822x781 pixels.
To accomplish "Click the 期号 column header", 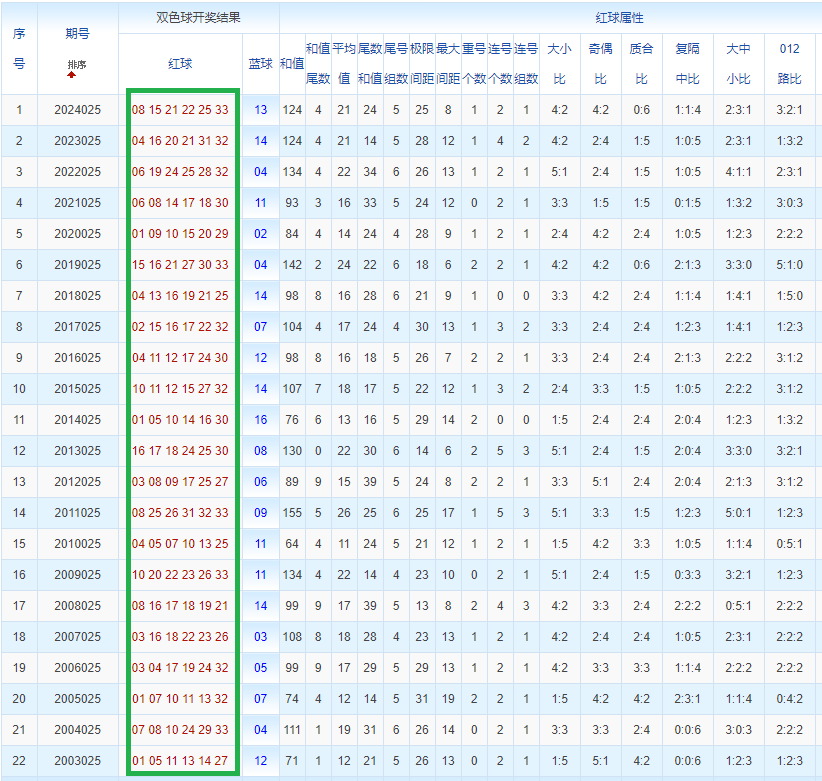I will click(77, 34).
